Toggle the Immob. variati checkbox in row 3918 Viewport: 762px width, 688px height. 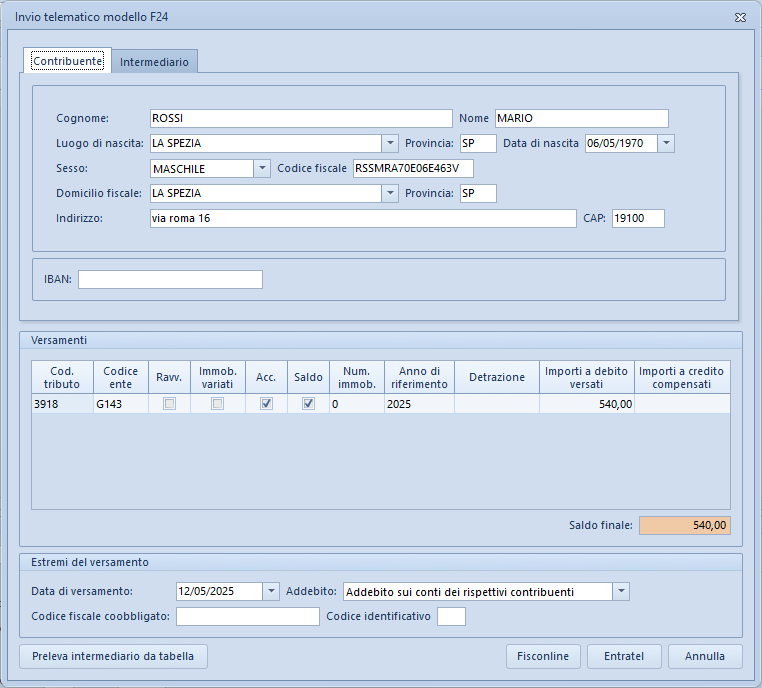pos(217,404)
